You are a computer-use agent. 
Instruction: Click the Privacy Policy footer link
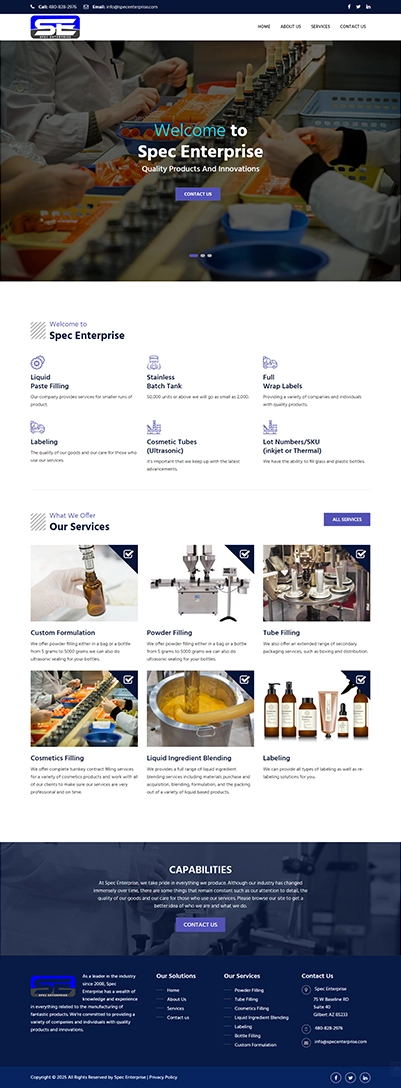click(163, 1077)
